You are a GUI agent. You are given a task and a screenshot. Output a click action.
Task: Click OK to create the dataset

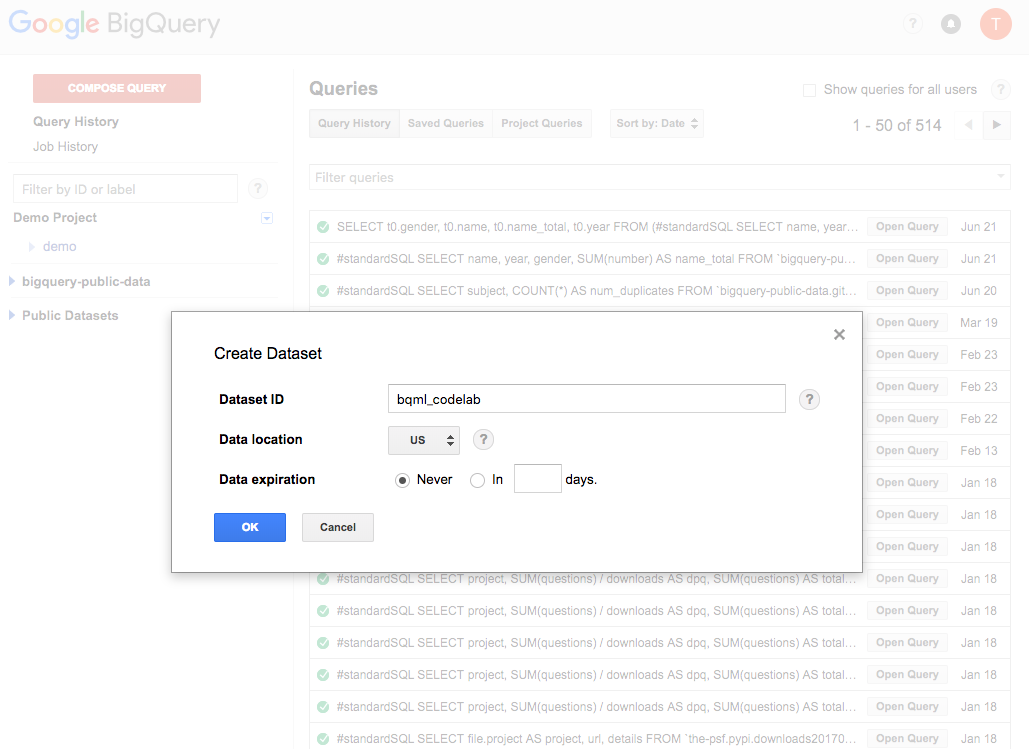pyautogui.click(x=249, y=527)
